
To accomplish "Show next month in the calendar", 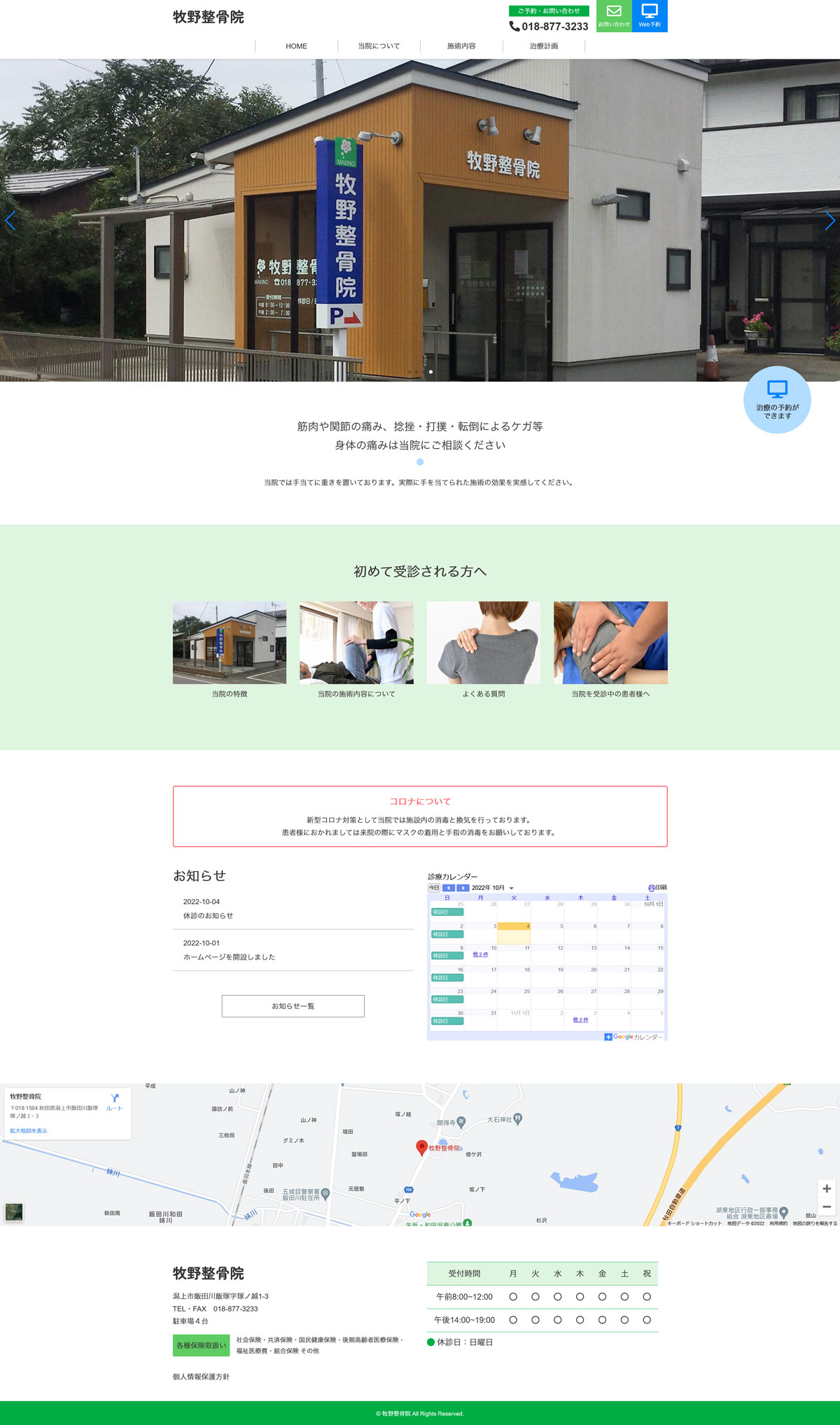I will (x=463, y=888).
